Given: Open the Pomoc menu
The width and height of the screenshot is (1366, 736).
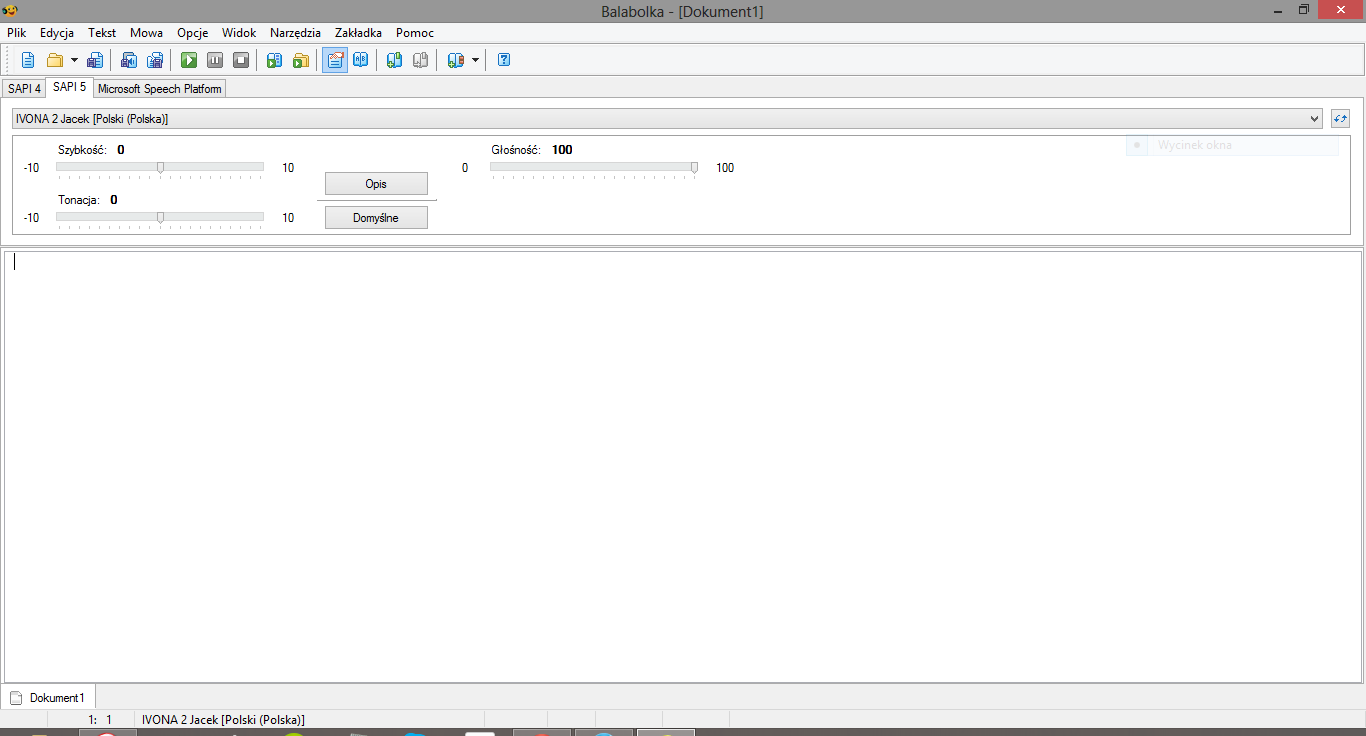Looking at the screenshot, I should pyautogui.click(x=415, y=33).
